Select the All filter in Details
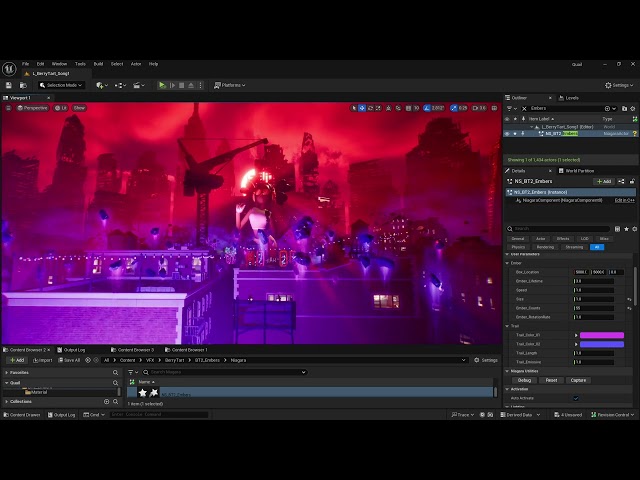Image resolution: width=640 pixels, height=480 pixels. (597, 247)
